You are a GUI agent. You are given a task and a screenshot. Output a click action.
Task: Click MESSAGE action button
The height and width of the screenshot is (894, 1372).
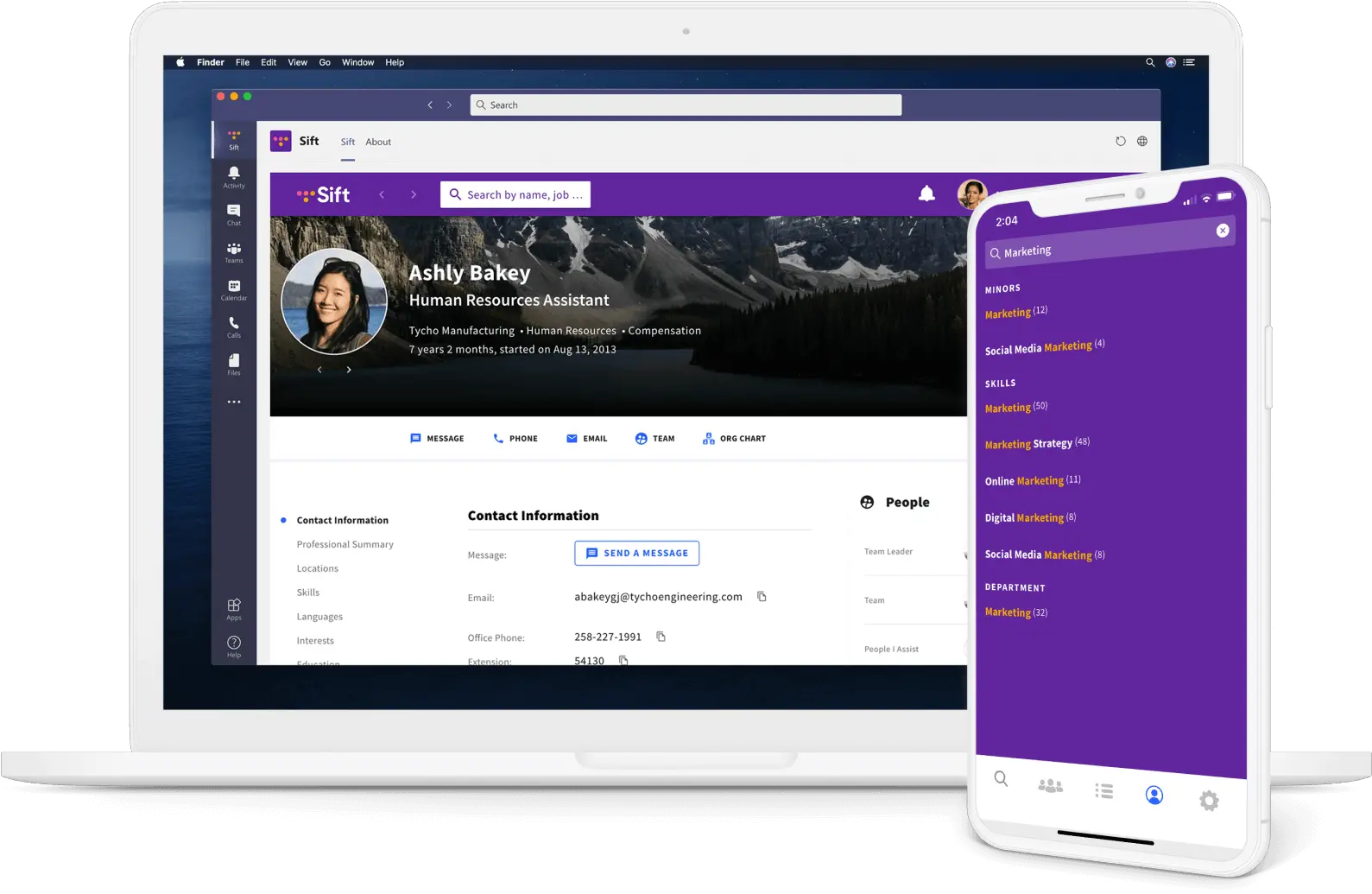click(x=437, y=439)
